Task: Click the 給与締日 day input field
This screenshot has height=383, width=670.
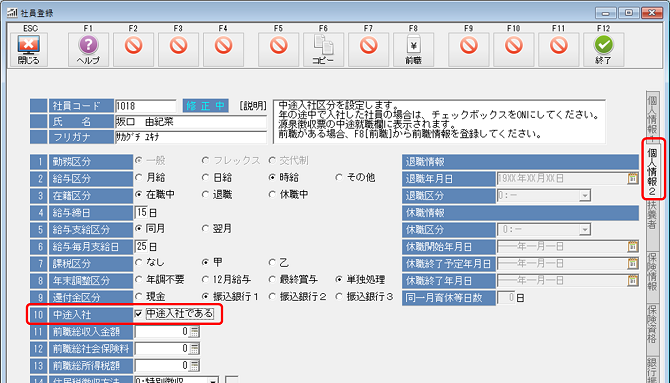Action: [141, 212]
